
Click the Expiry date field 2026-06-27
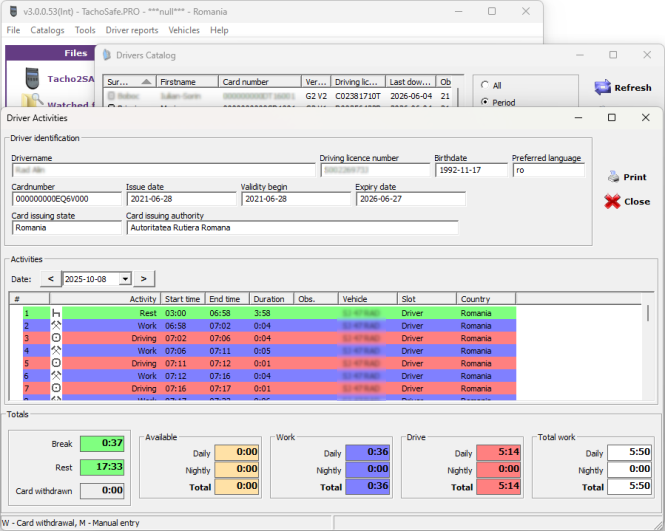(x=411, y=199)
